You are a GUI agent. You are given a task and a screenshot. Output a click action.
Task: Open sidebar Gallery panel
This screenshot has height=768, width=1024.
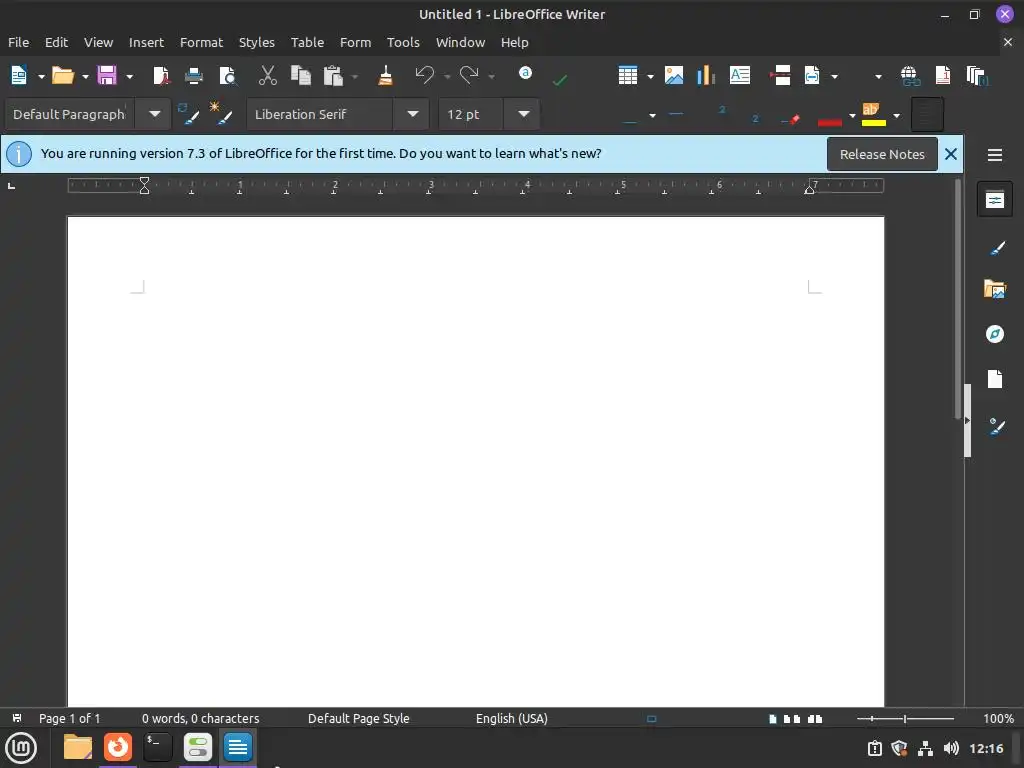pyautogui.click(x=995, y=289)
